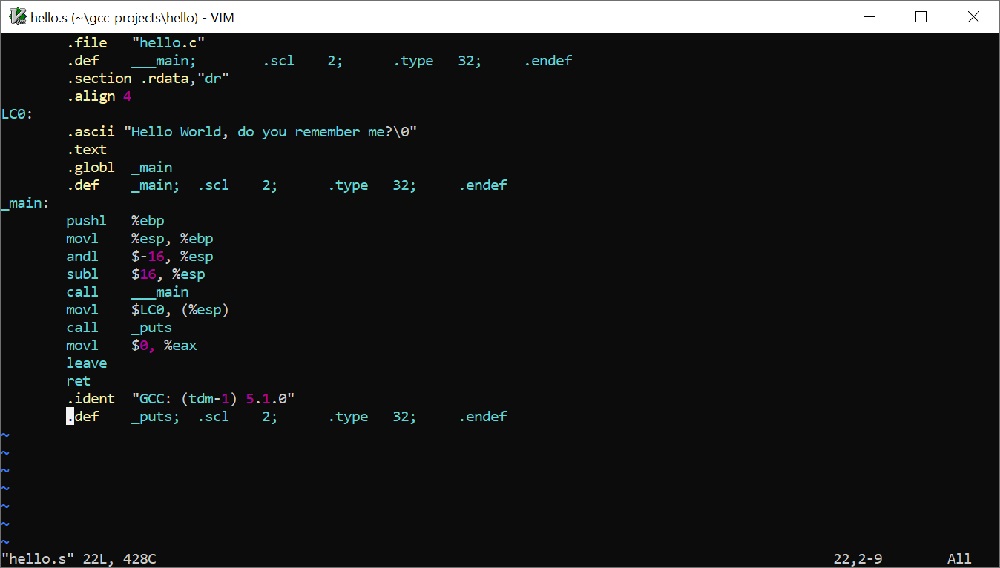Click .endef on the ___main line

click(548, 61)
